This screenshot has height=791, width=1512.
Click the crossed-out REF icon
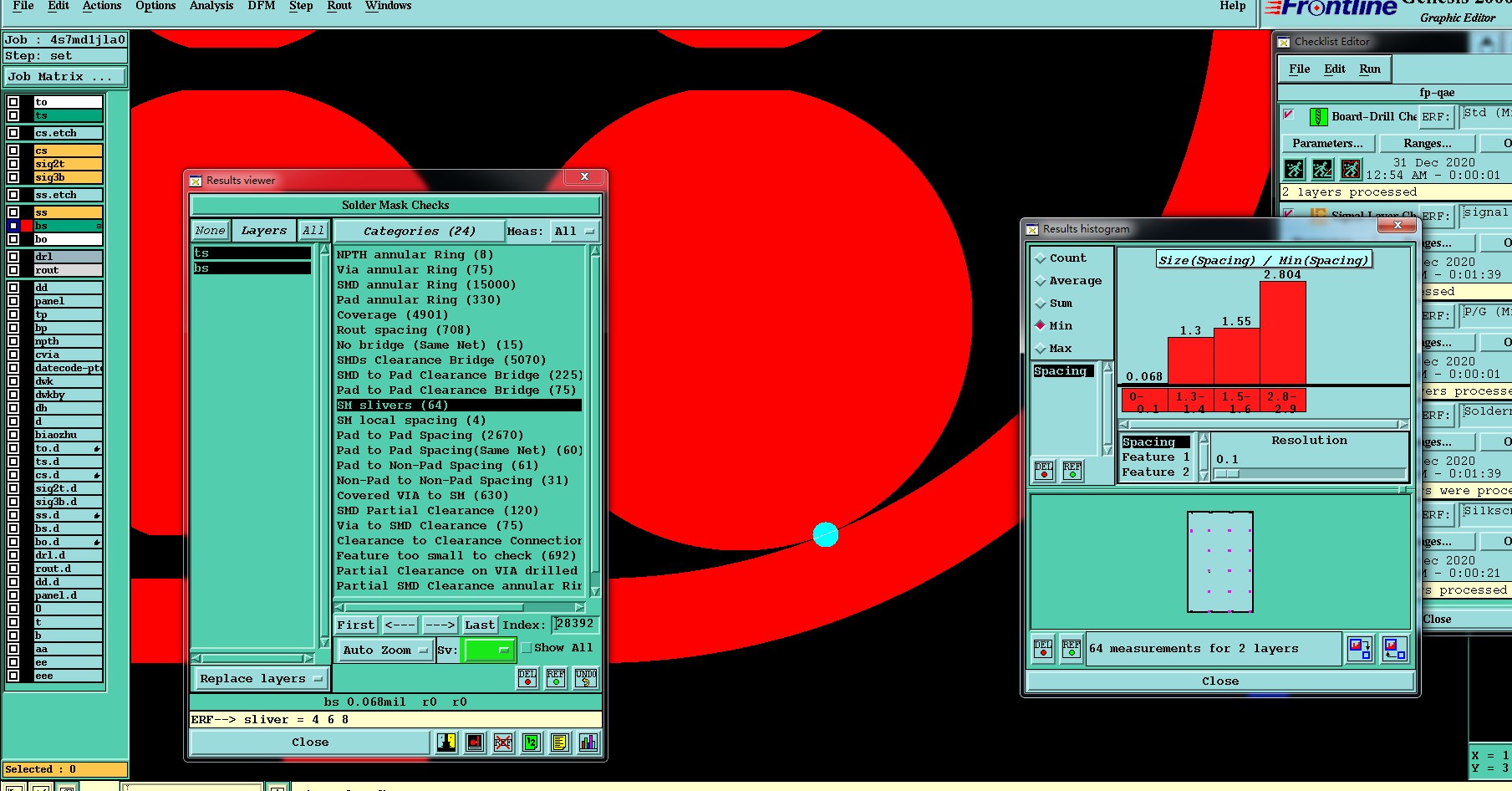[x=503, y=742]
